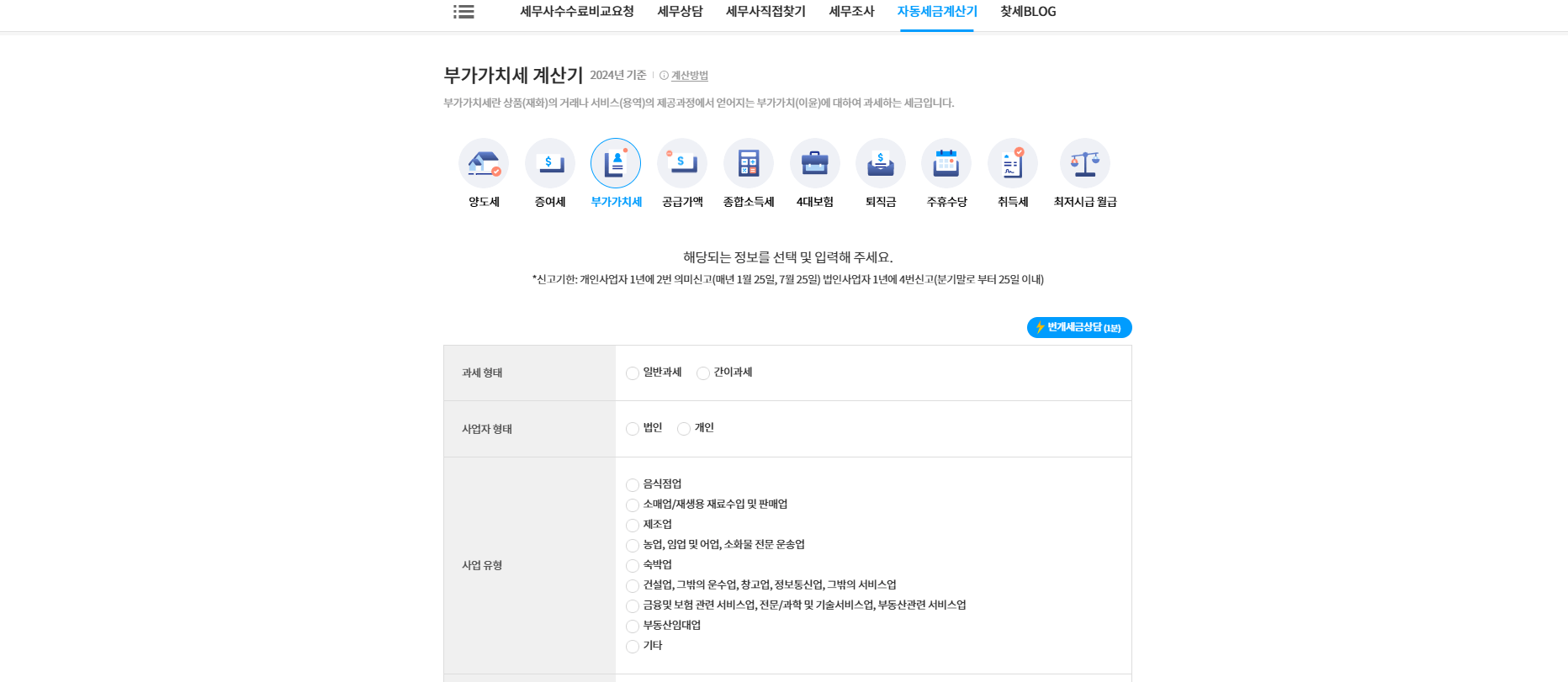
Task: Select the 양도세 house calculator icon
Action: click(x=484, y=163)
